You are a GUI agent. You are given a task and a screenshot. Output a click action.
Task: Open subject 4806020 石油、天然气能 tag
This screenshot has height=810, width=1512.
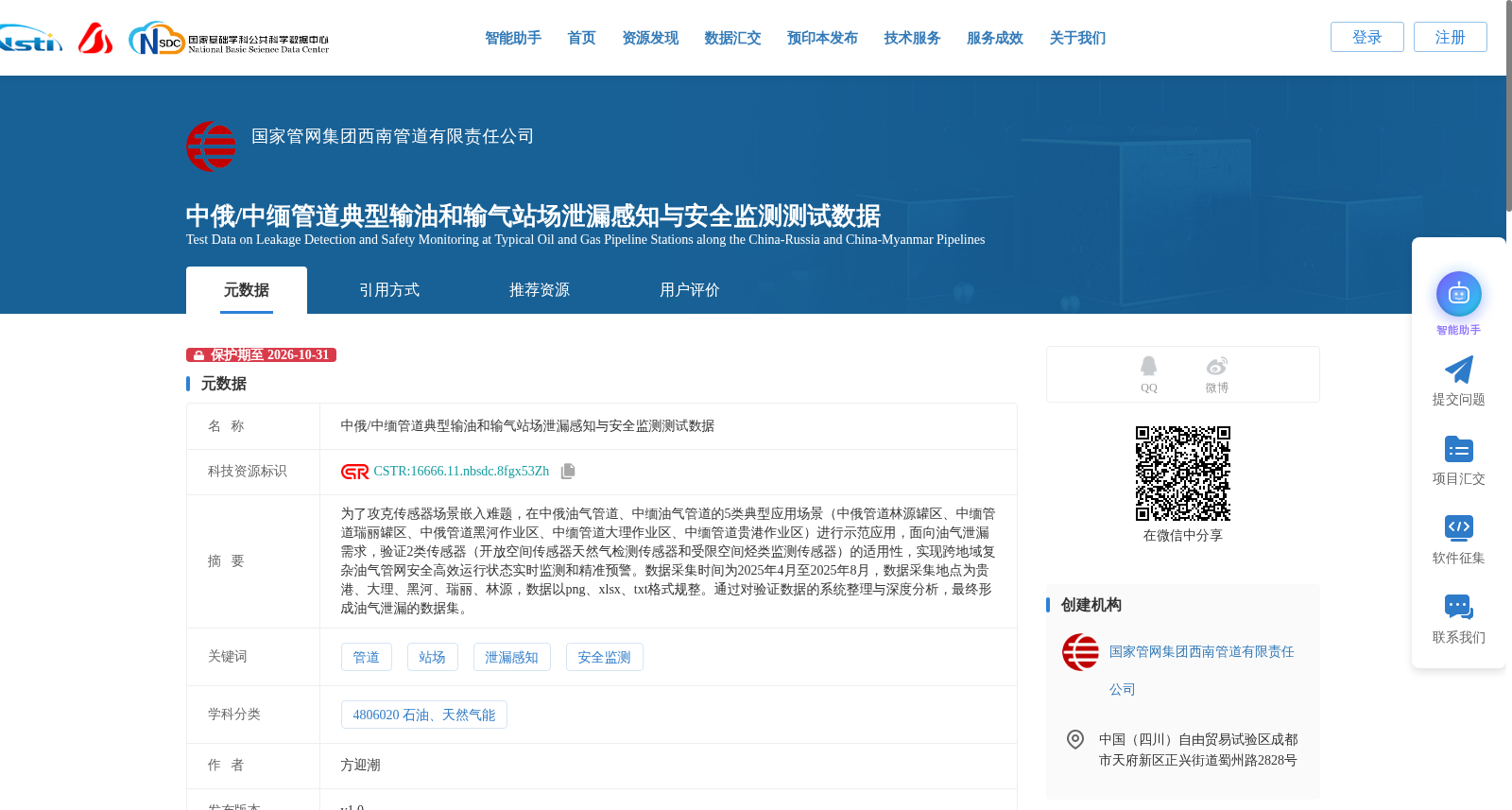pos(424,715)
